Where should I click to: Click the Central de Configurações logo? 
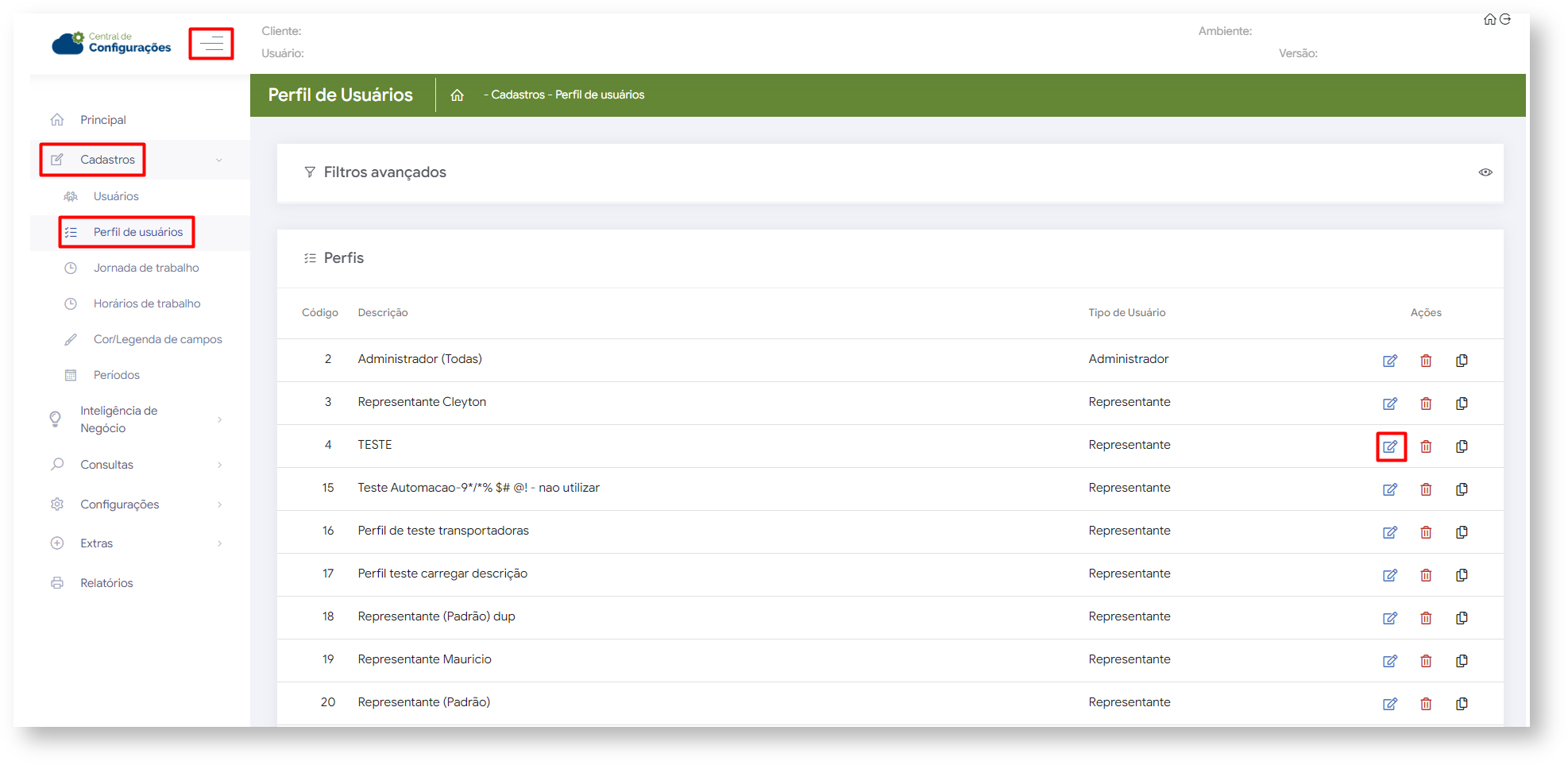coord(112,43)
